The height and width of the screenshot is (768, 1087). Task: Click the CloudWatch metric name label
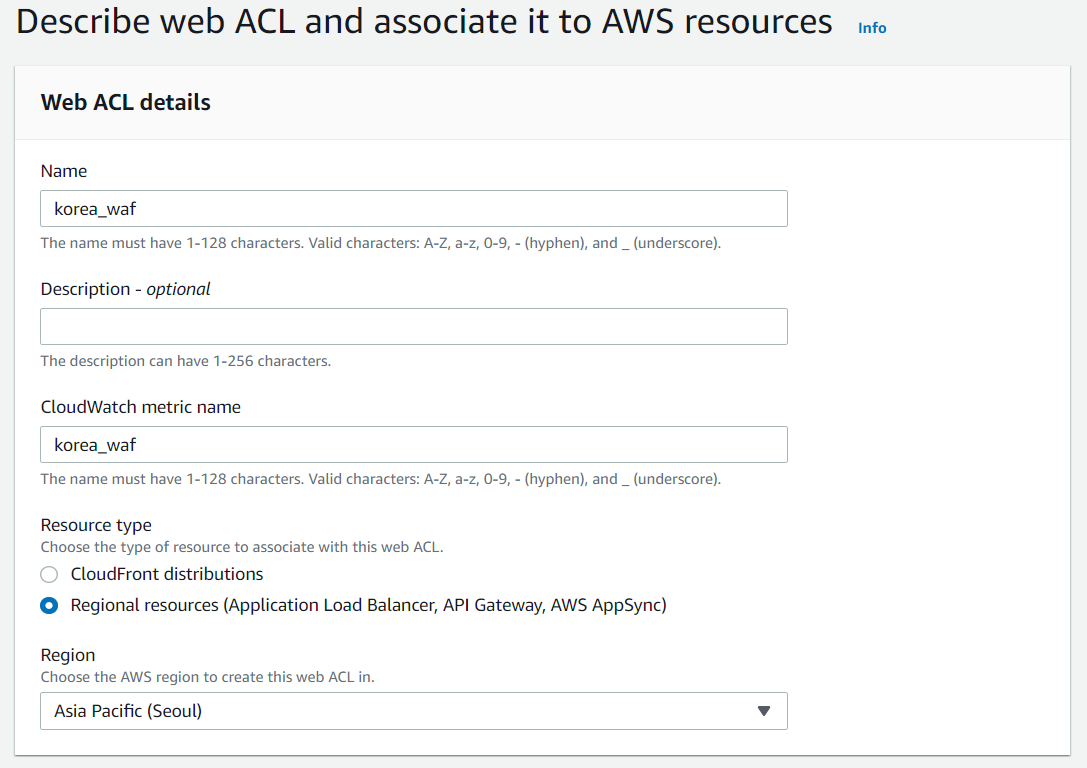tap(140, 407)
